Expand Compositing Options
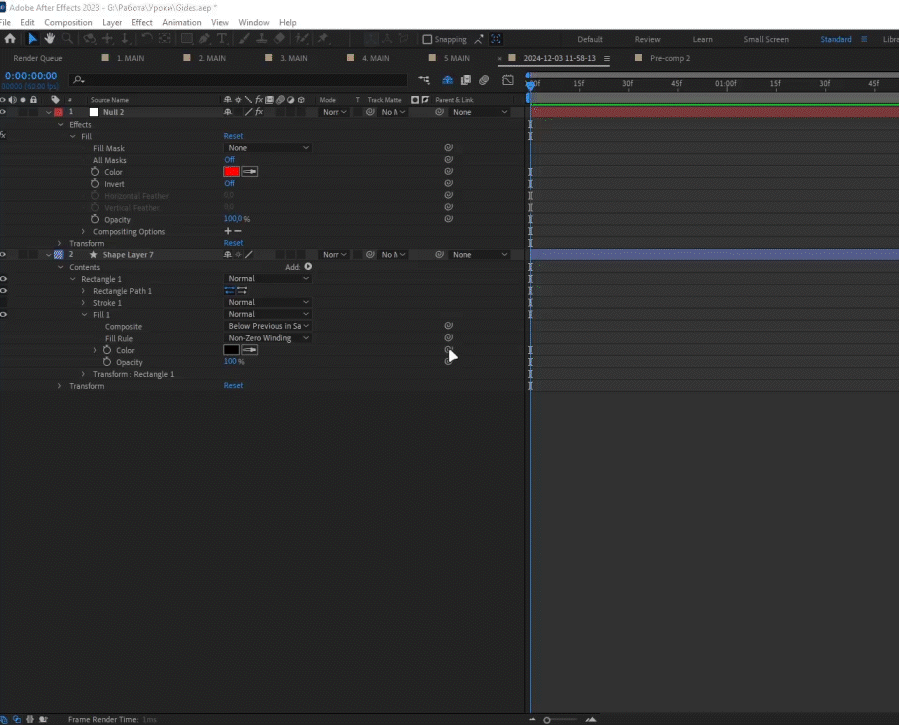The width and height of the screenshot is (899, 725). 84,232
